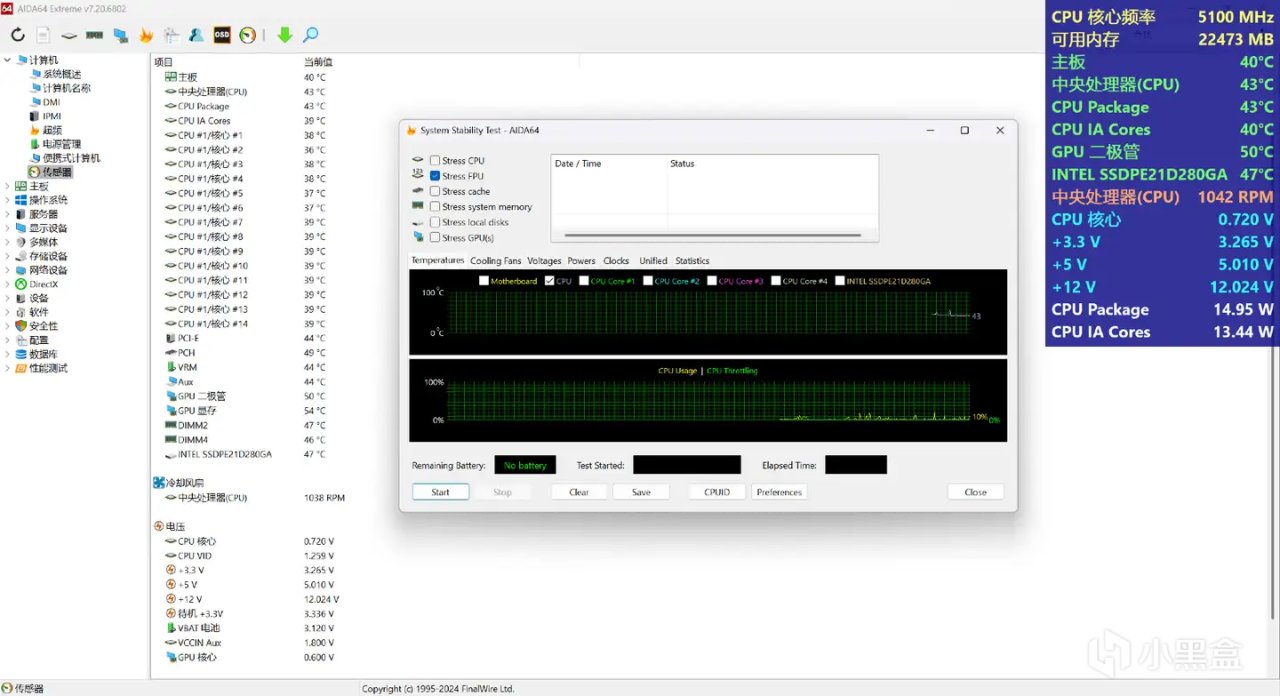
Task: Check the Motherboard graph checkbox
Action: 484,281
